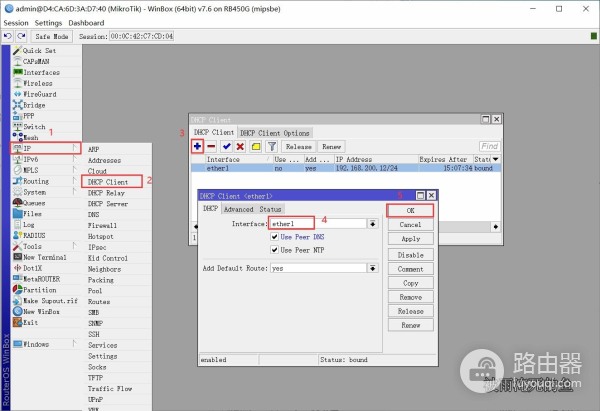The height and width of the screenshot is (411, 600).
Task: Open Switch in sidebar
Action: 46,127
